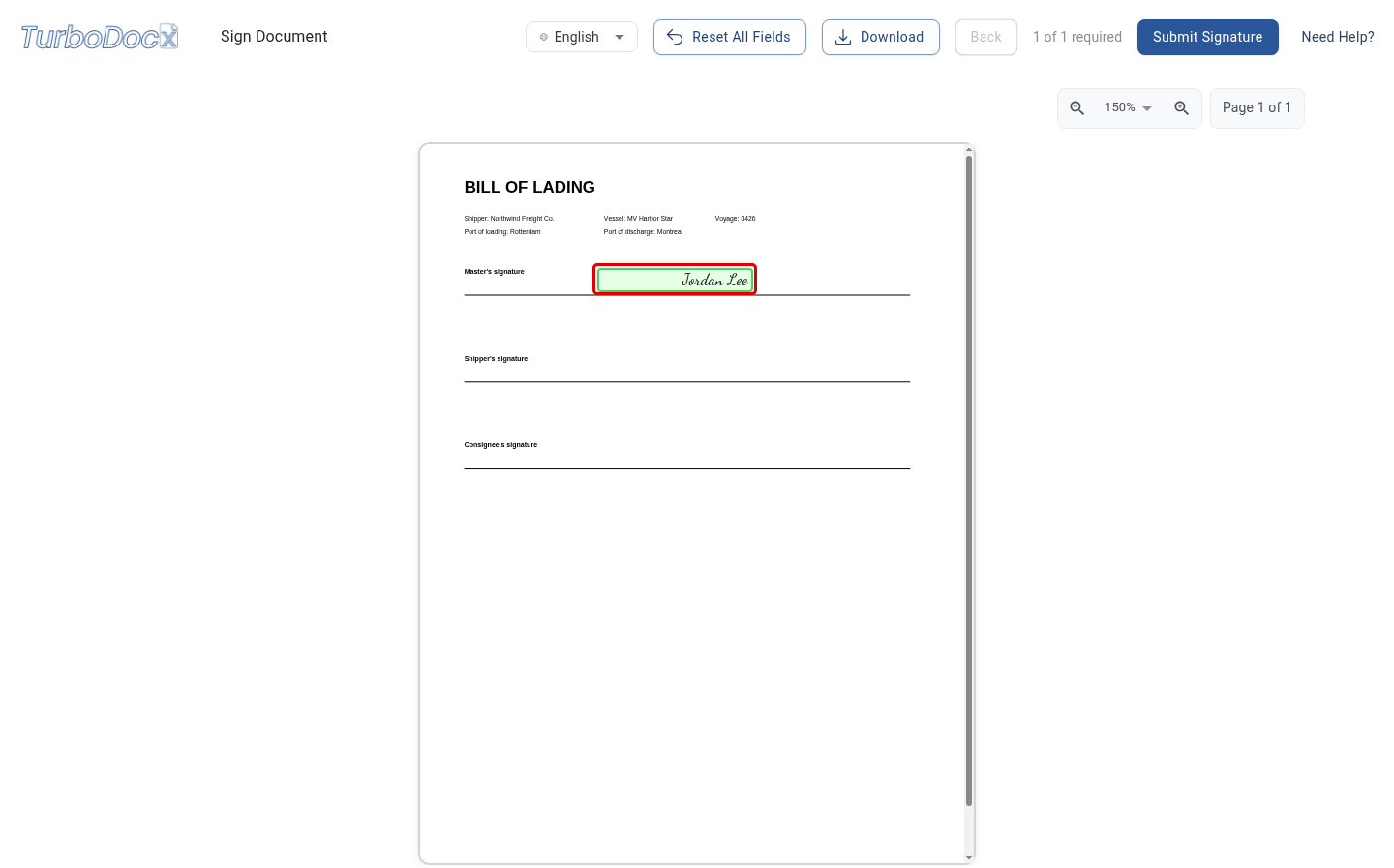Click the Vessel: MV Harbor Star text
This screenshot has width=1394, height=868.
point(638,219)
